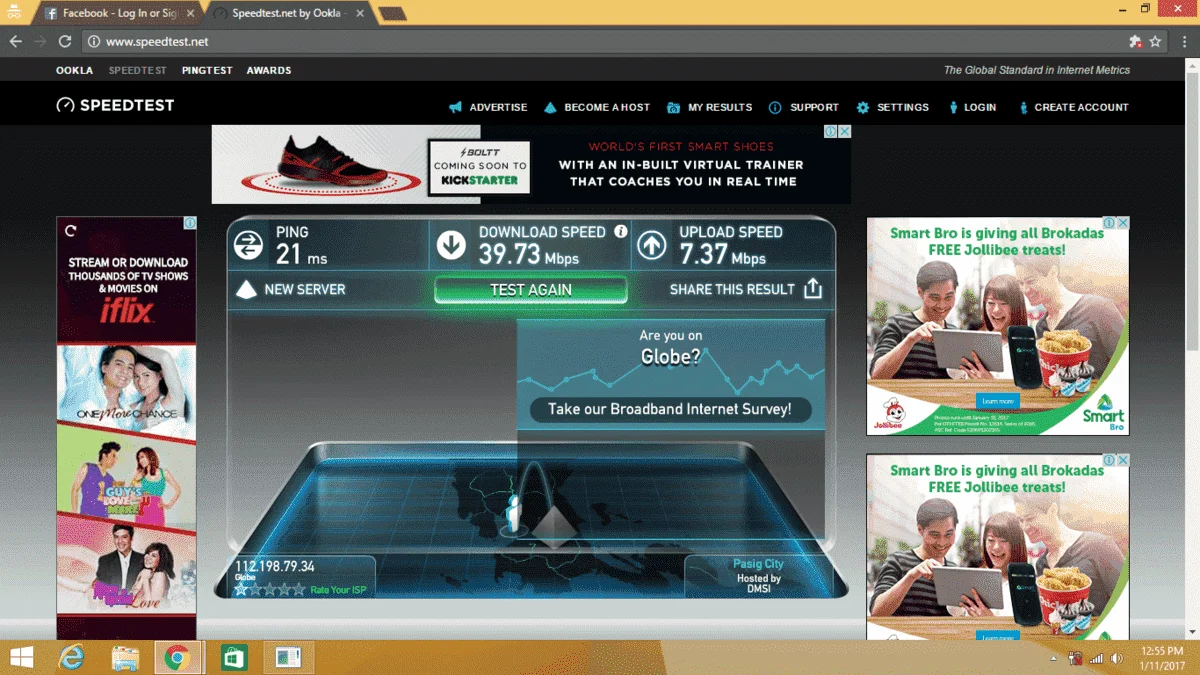Click New Server text link
This screenshot has width=1200, height=675.
click(x=305, y=289)
